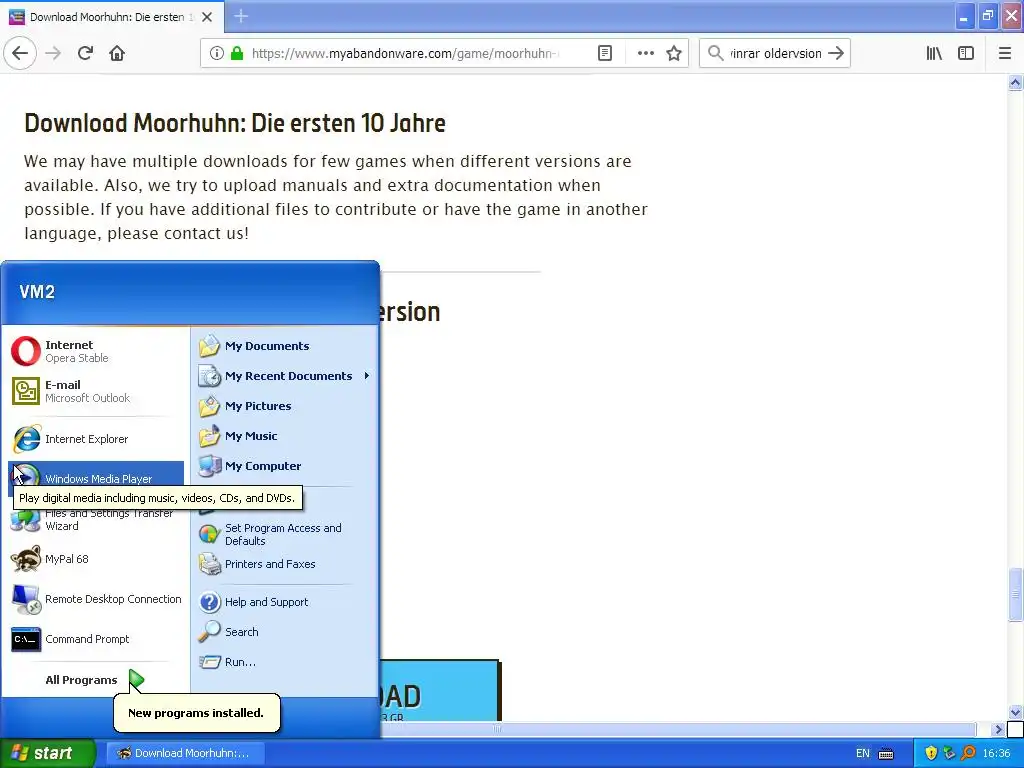Viewport: 1024px width, 768px height.
Task: Click the network connection tray icon
Action: point(950,753)
